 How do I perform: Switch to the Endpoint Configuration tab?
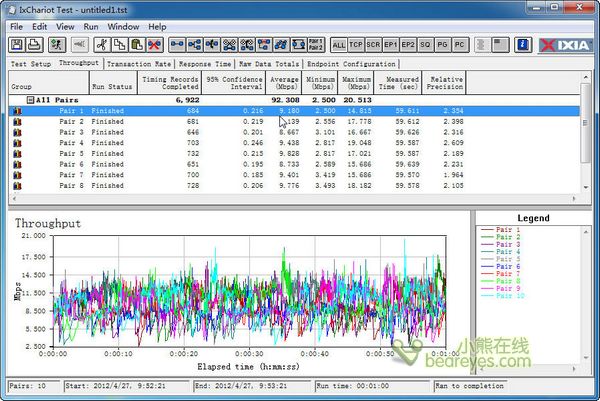point(351,64)
